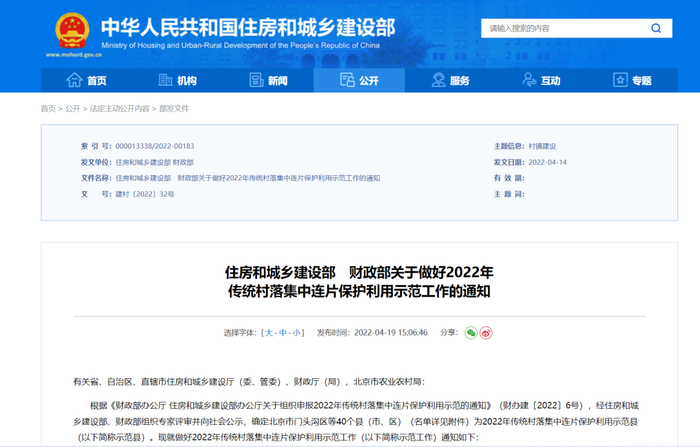
Task: Open the 机构 navigation tab
Action: tap(178, 80)
